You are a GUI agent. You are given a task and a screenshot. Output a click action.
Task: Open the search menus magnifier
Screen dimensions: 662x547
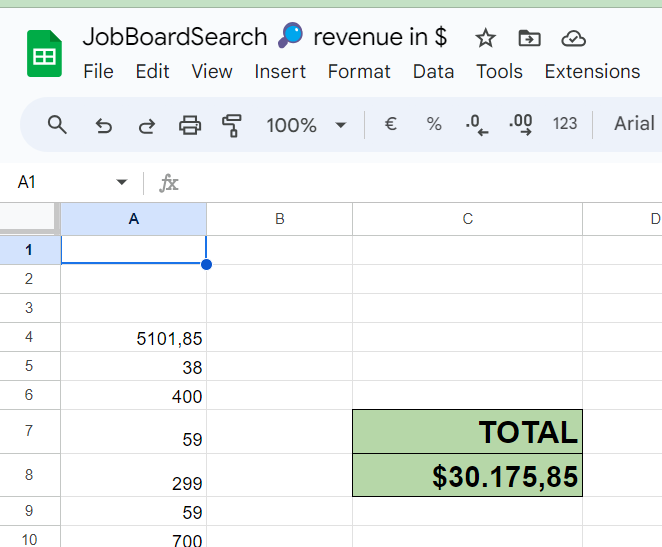tap(57, 125)
